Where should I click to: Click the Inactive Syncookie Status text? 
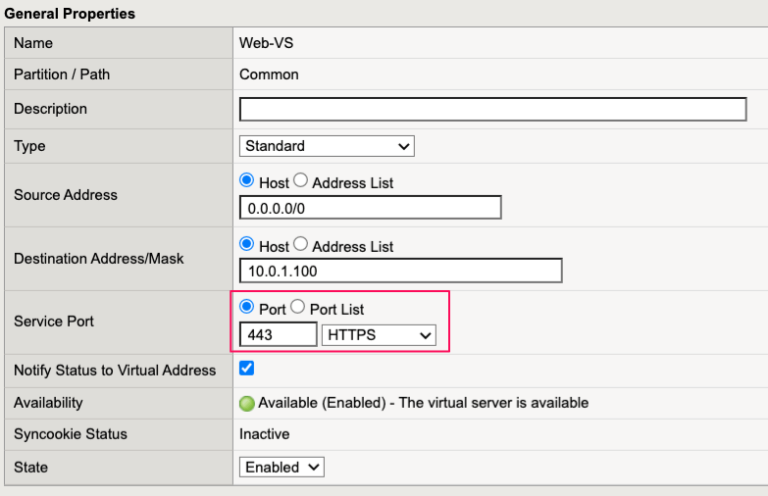265,434
